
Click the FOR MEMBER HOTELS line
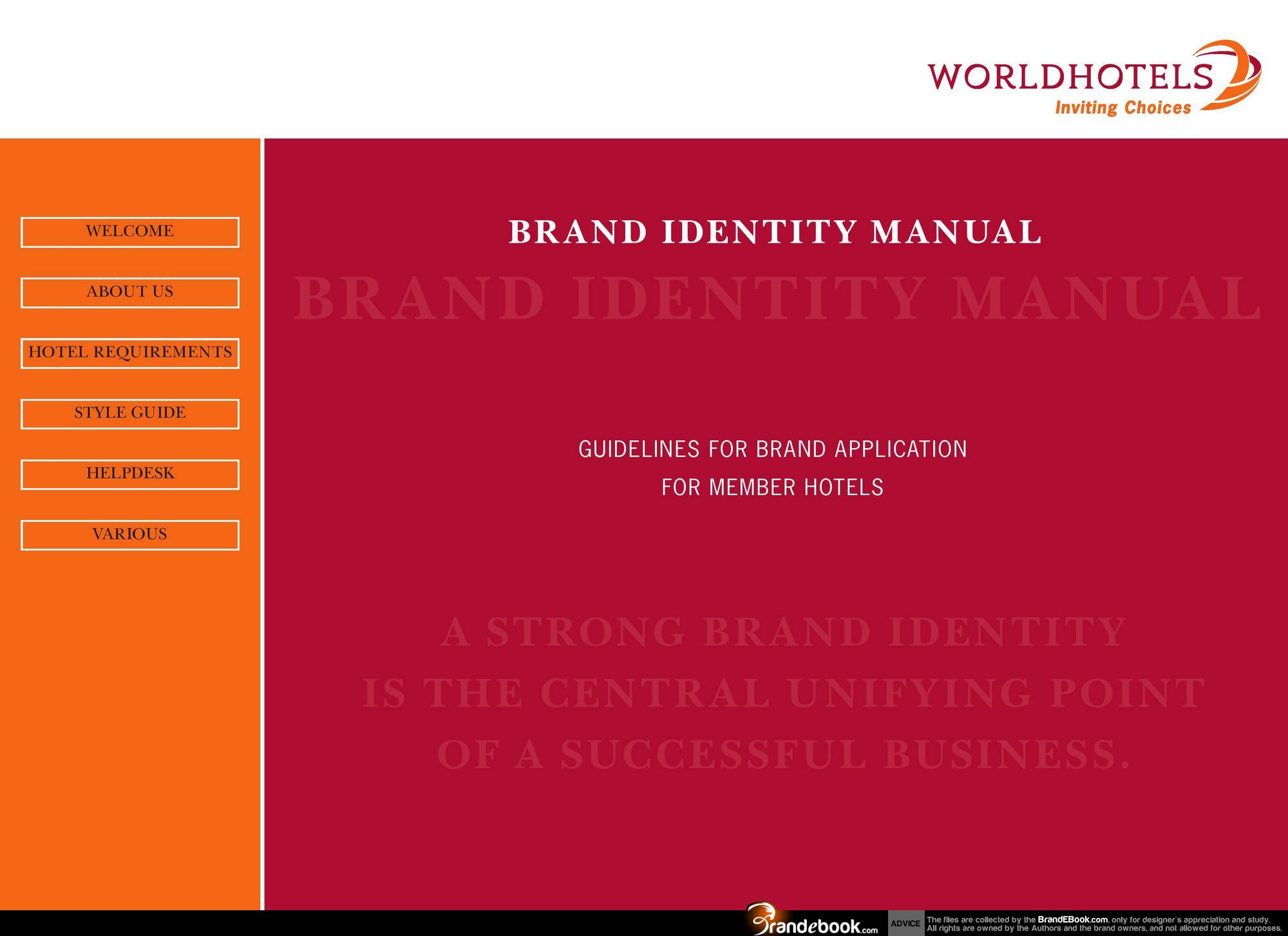coord(772,487)
